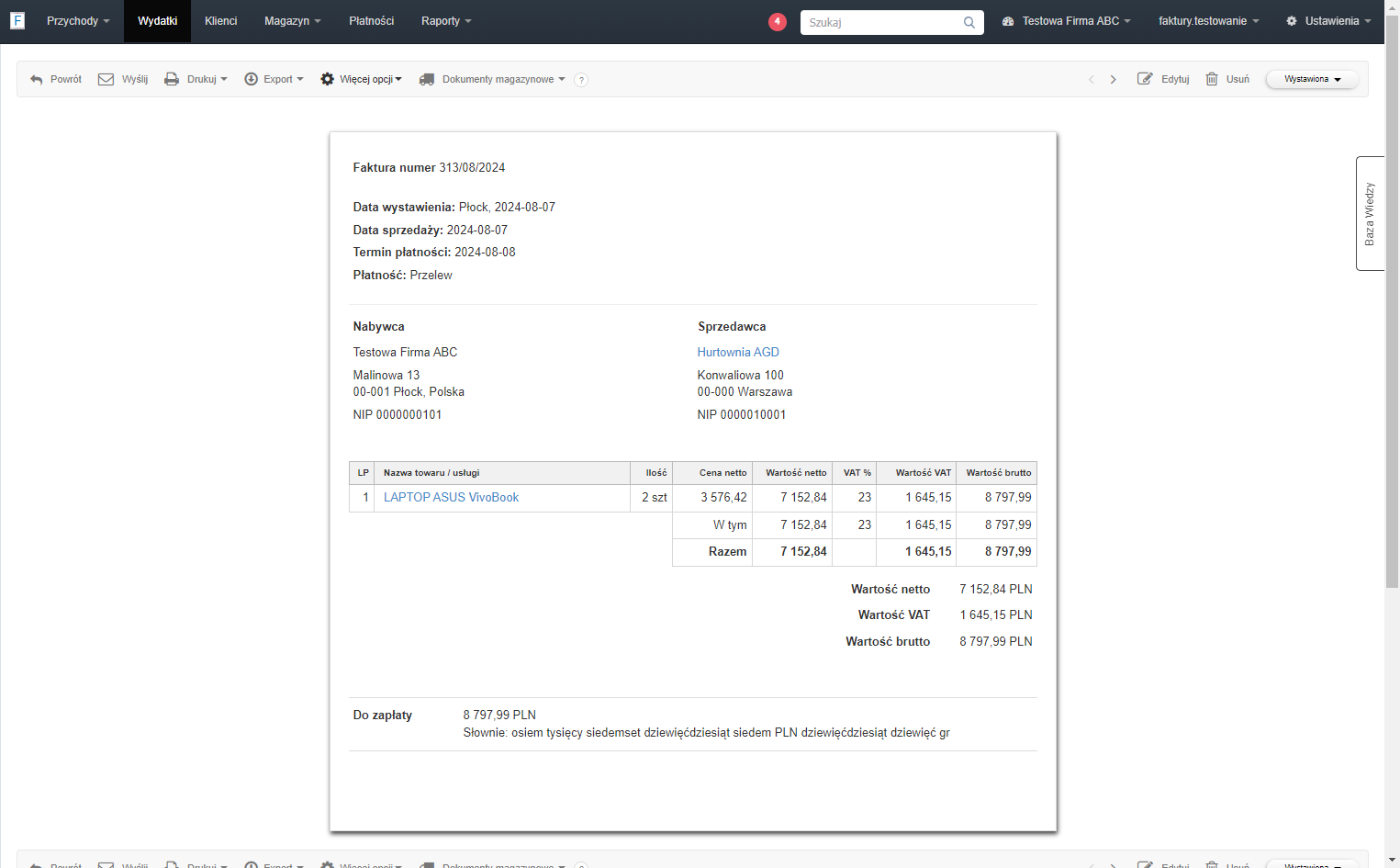Click the Ustawienia gear icon in navbar
The height and width of the screenshot is (868, 1400).
coord(1292,21)
